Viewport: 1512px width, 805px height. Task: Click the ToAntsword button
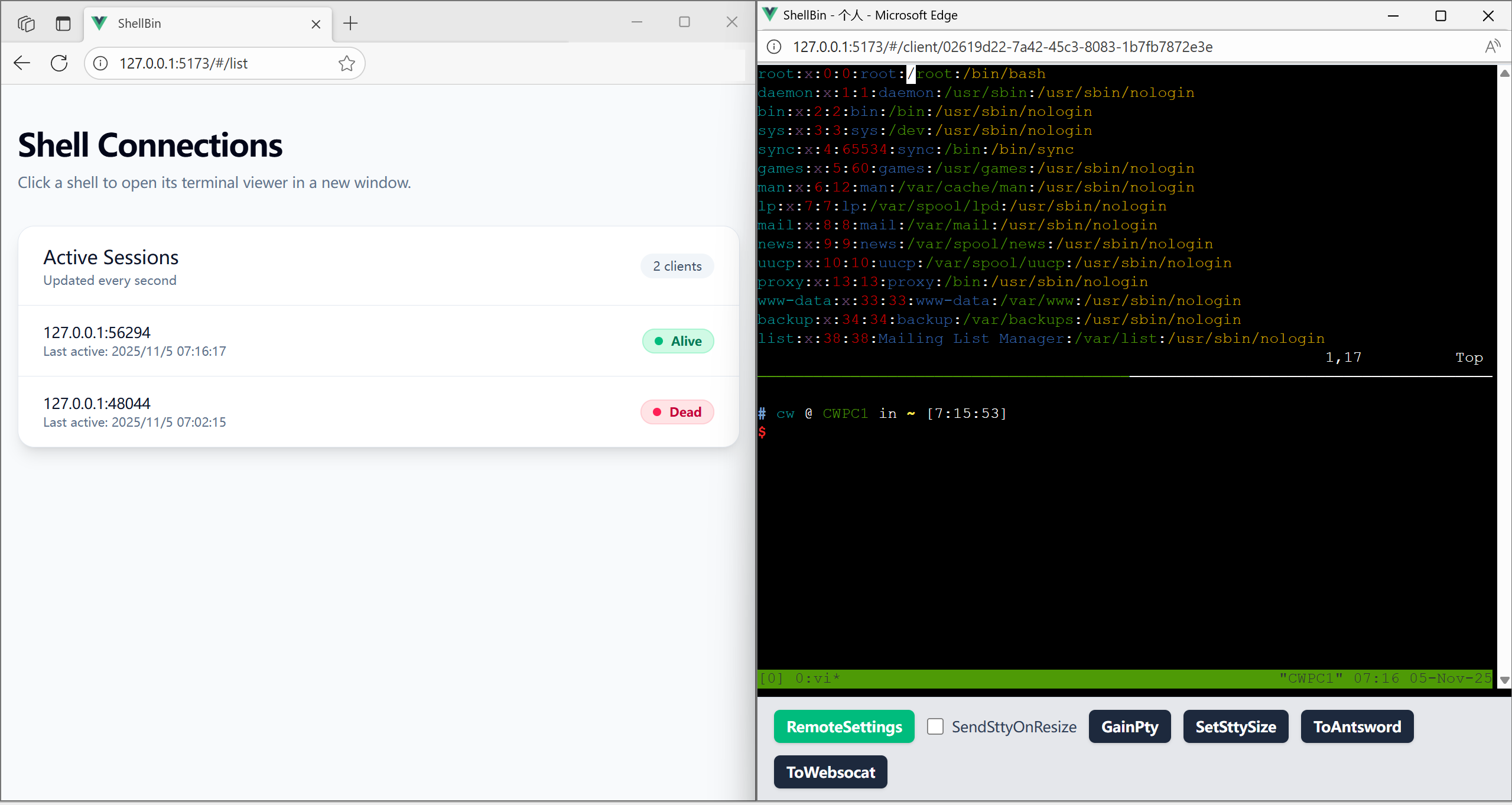pos(1357,726)
